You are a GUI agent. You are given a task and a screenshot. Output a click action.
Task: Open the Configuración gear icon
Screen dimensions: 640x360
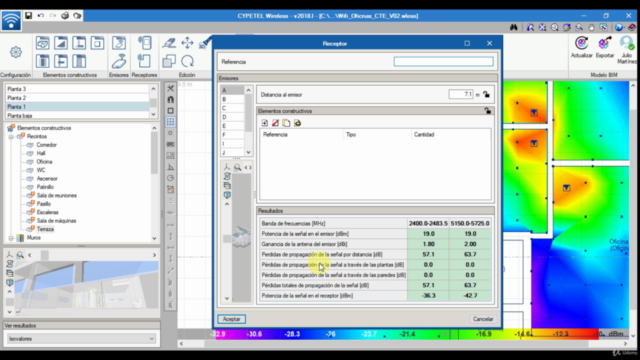16,52
